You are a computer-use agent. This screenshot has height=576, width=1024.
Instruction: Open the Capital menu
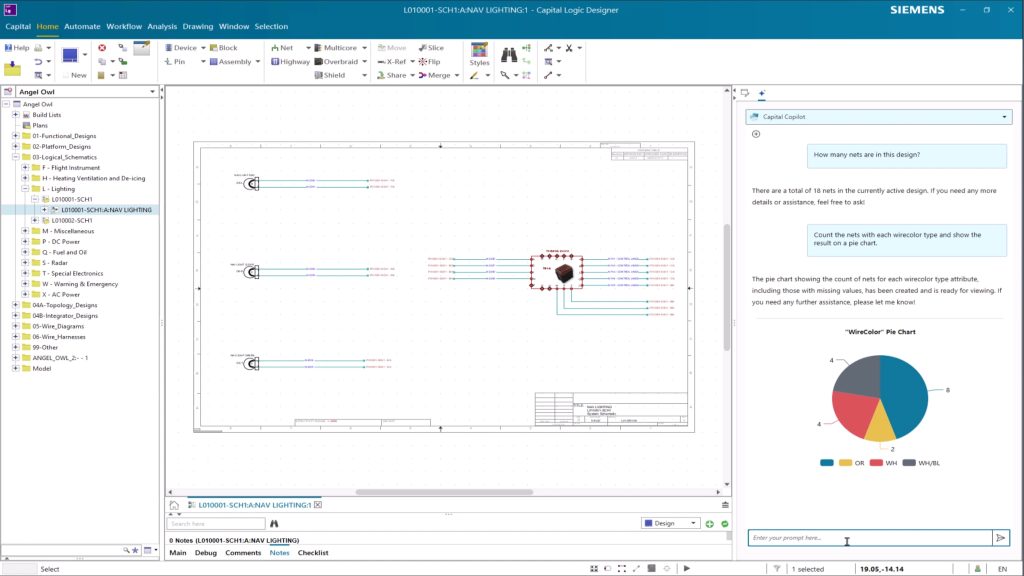tap(18, 27)
